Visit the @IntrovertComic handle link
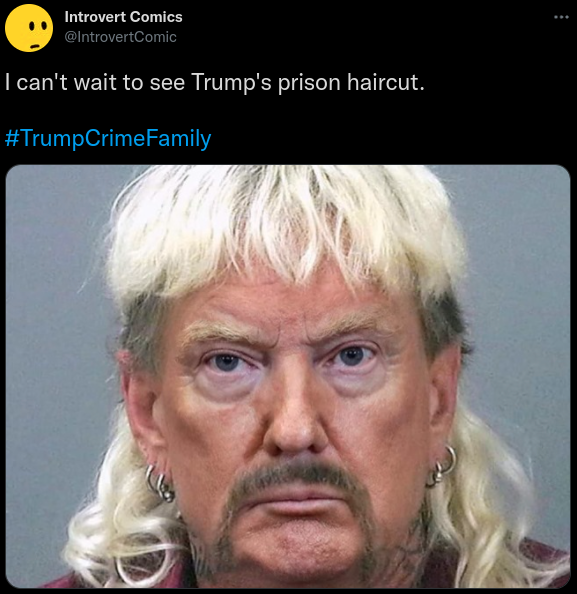Viewport: 577px width, 594px height. click(120, 37)
